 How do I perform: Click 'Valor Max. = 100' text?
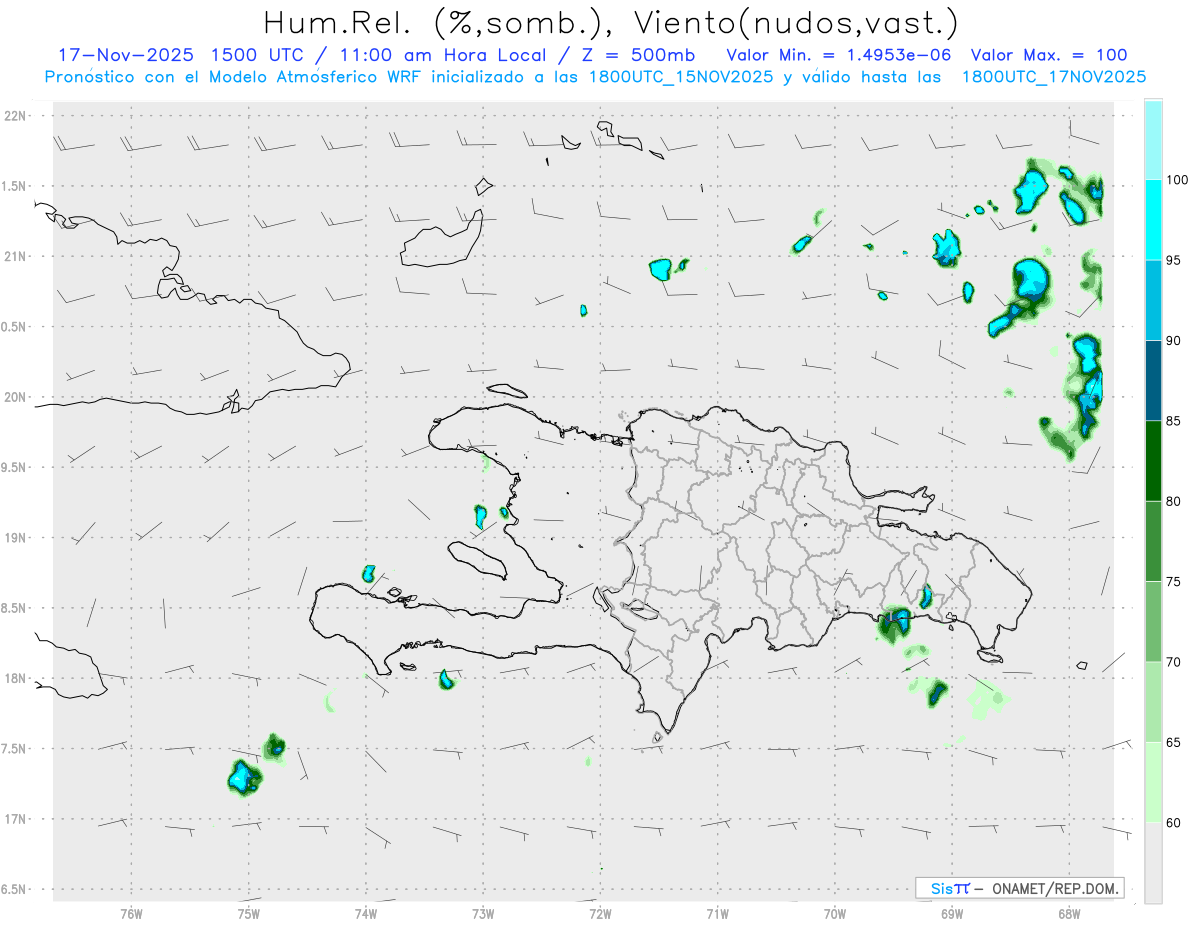pos(1048,56)
